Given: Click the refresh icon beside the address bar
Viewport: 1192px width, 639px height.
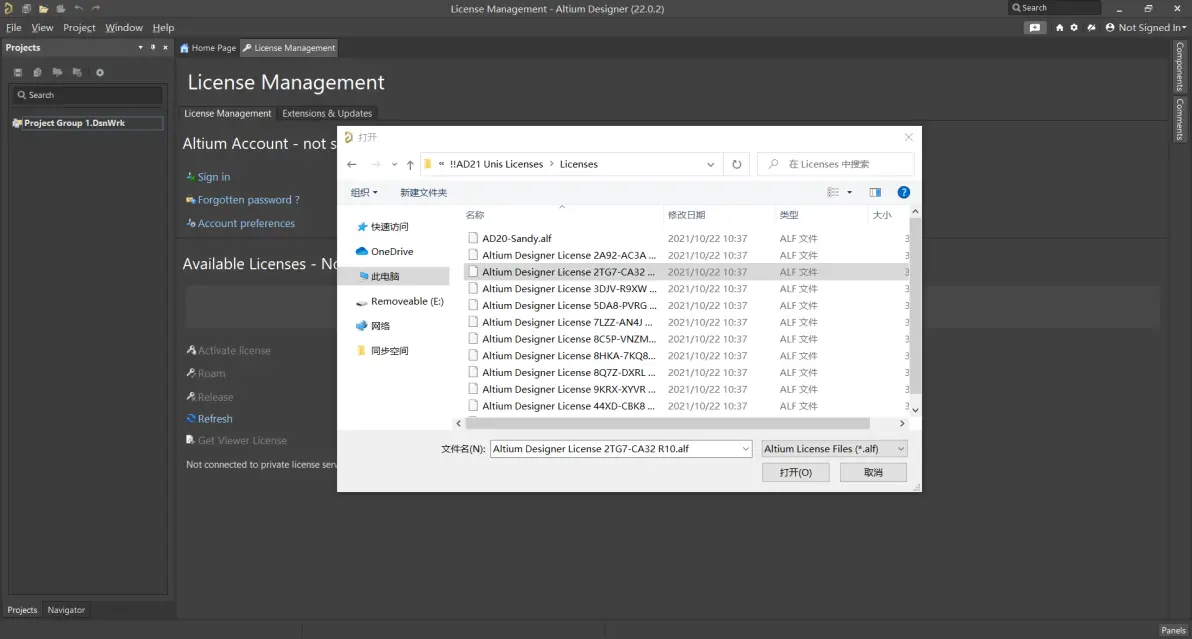Looking at the screenshot, I should [737, 164].
